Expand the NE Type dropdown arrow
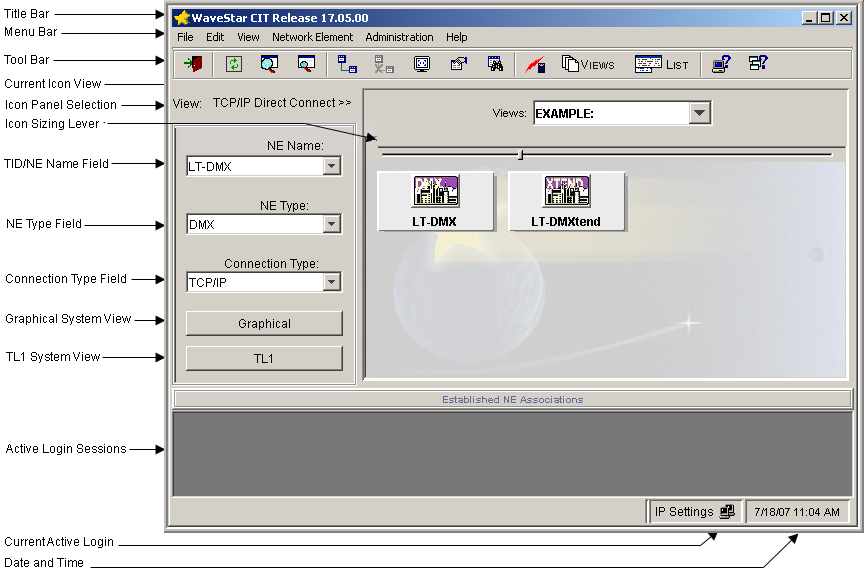This screenshot has height=576, width=864. (332, 224)
